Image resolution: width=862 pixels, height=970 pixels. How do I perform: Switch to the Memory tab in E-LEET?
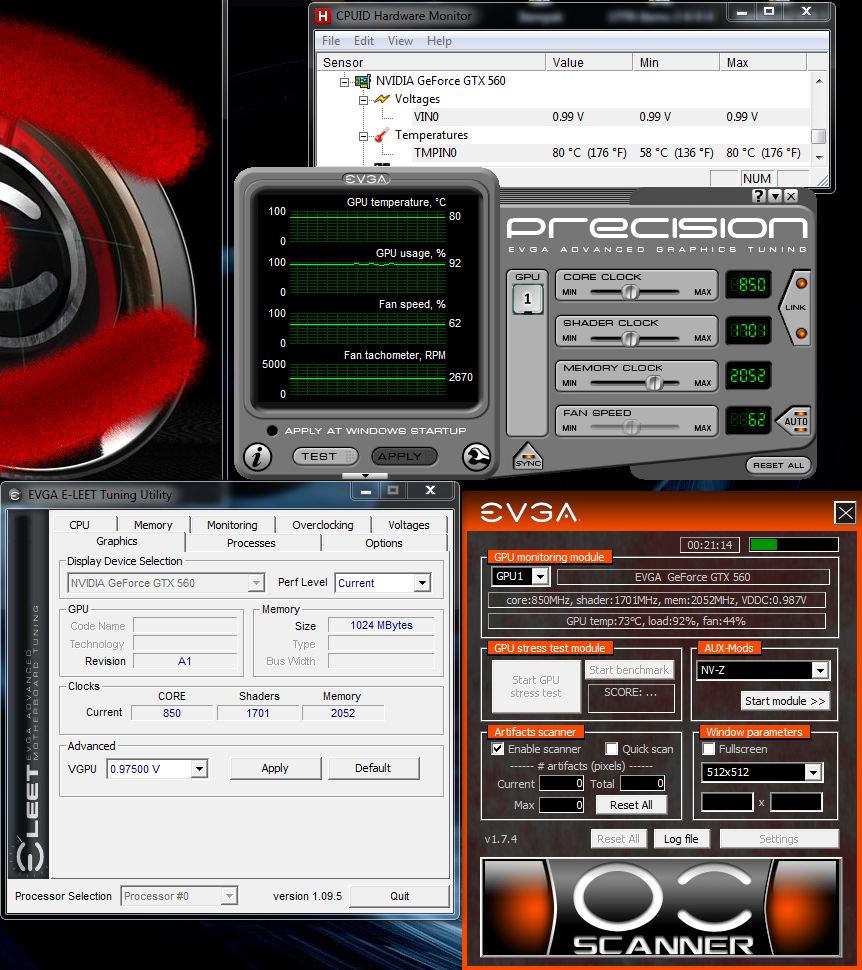coord(153,525)
